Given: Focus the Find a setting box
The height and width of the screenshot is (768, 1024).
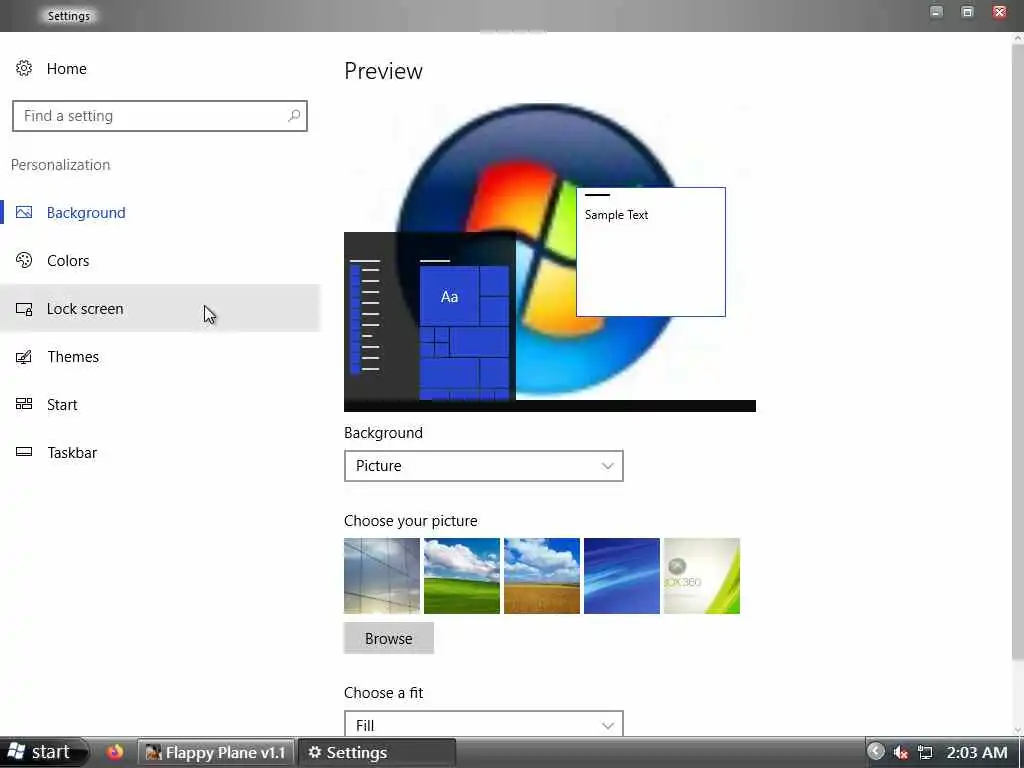Looking at the screenshot, I should click(x=159, y=116).
